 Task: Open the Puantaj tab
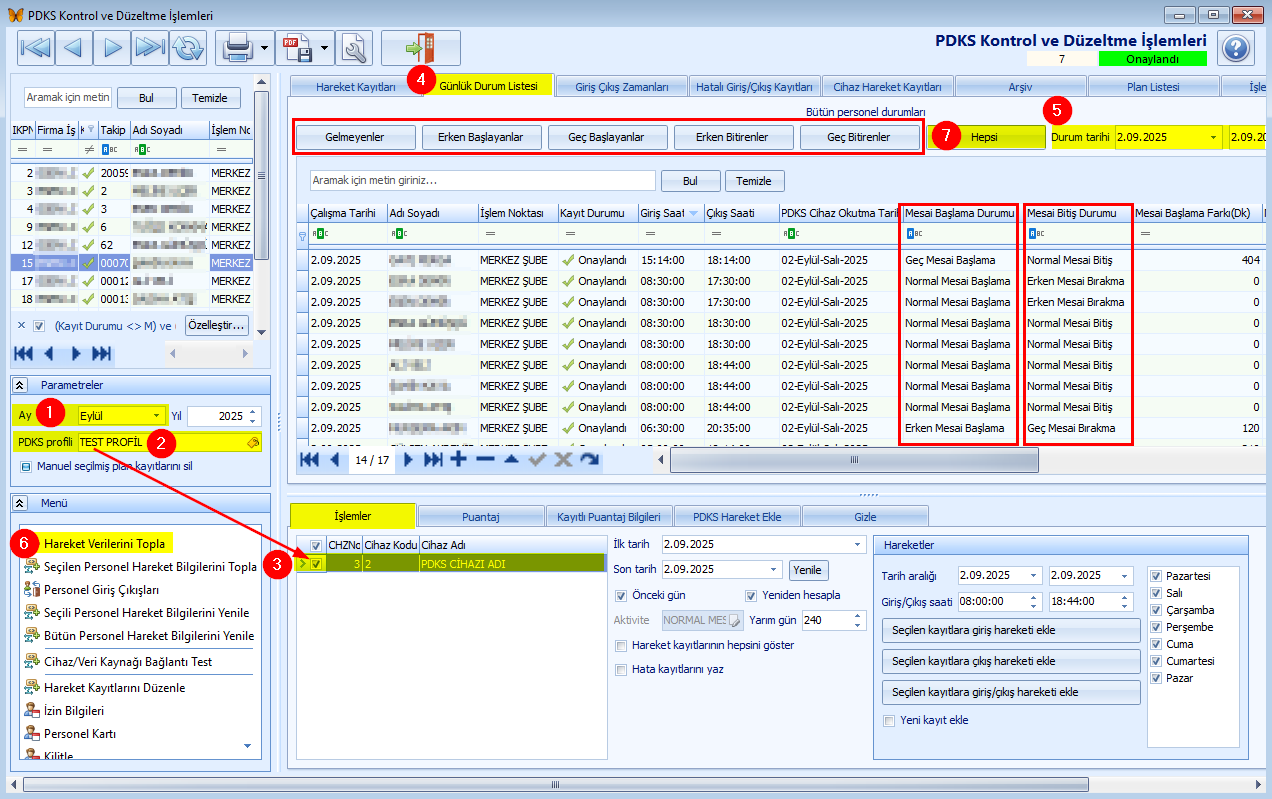[x=481, y=516]
